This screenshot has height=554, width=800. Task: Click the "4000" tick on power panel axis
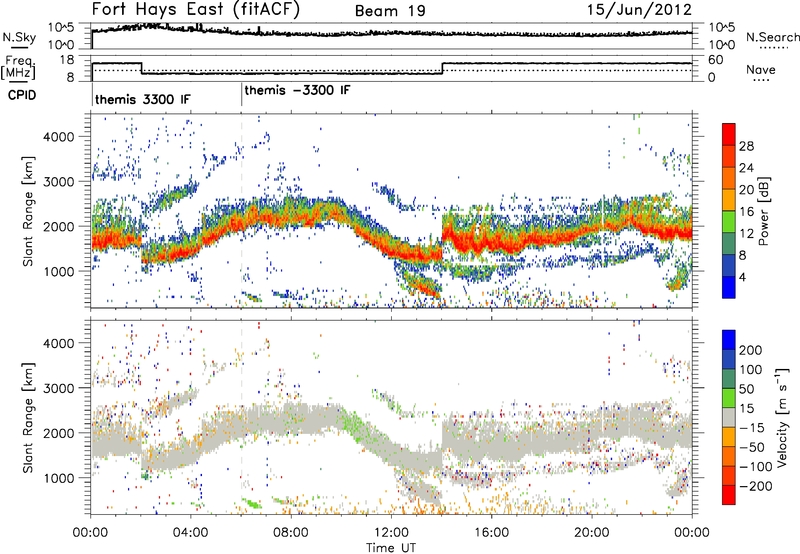58,137
